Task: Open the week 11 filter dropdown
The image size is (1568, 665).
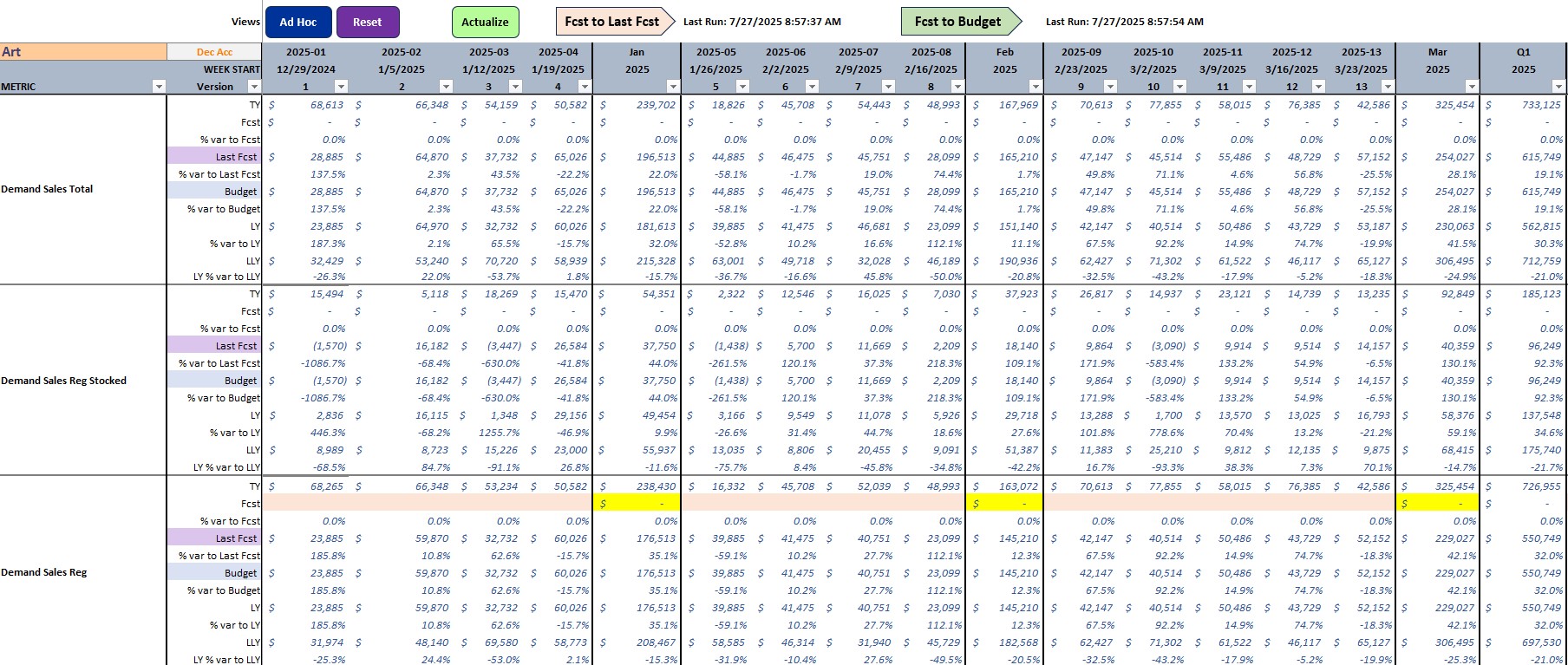Action: point(1249,87)
